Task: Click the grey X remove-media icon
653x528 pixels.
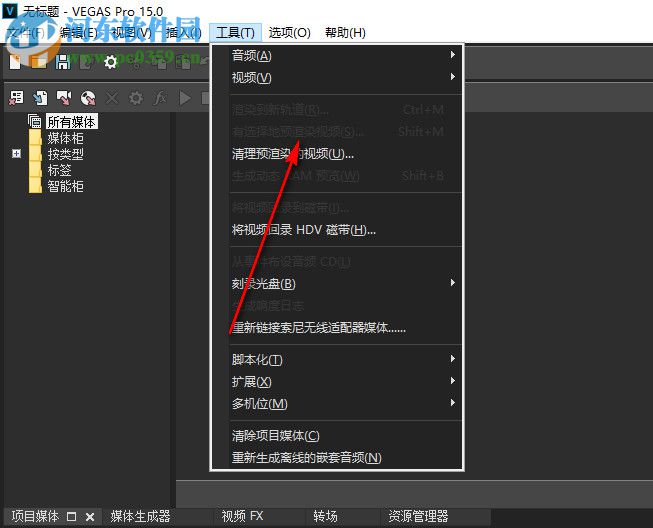Action: (x=112, y=98)
